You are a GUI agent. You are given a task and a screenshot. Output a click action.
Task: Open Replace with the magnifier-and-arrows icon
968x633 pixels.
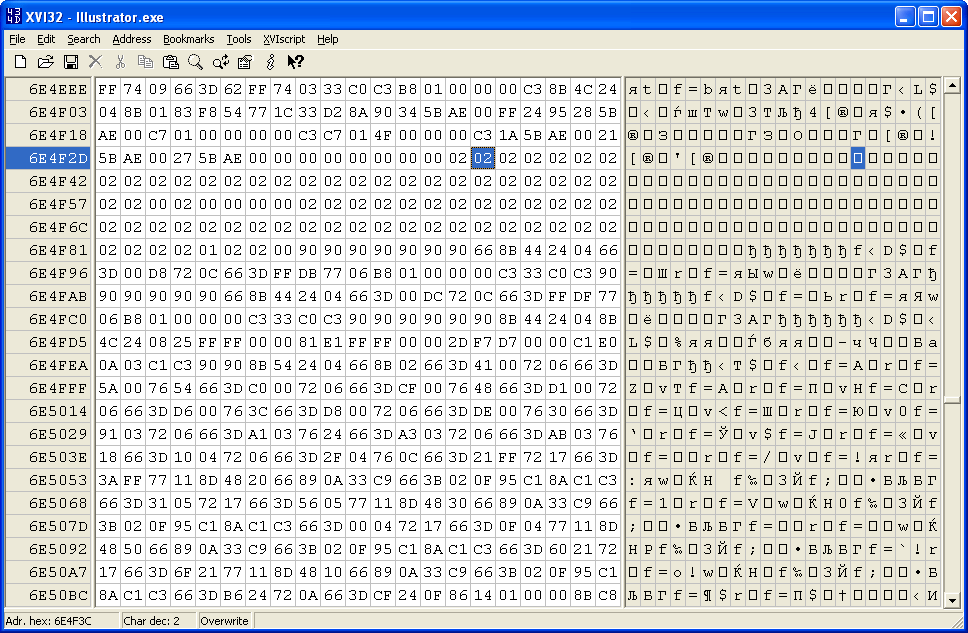pyautogui.click(x=220, y=62)
